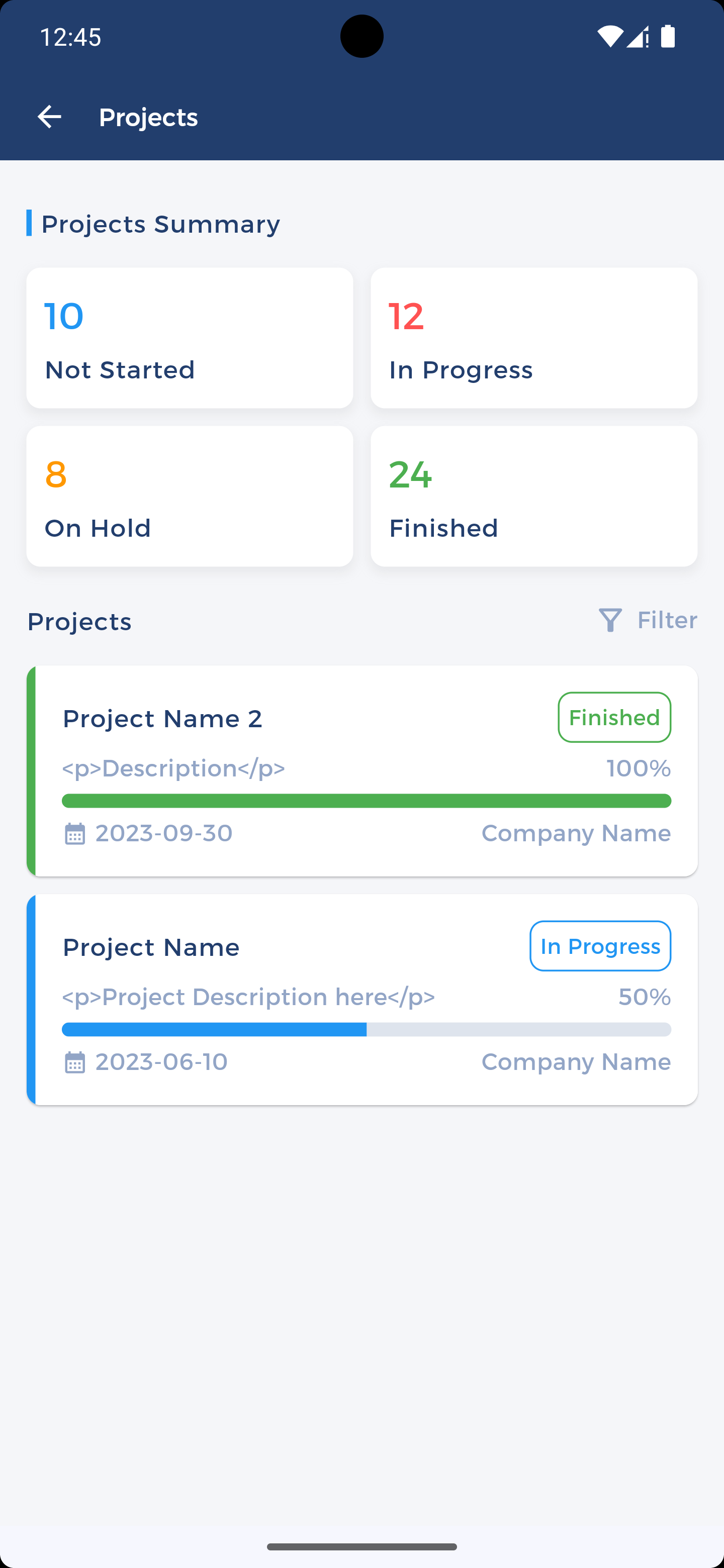This screenshot has width=724, height=1568.
Task: Tap the Projects header title
Action: (x=148, y=117)
